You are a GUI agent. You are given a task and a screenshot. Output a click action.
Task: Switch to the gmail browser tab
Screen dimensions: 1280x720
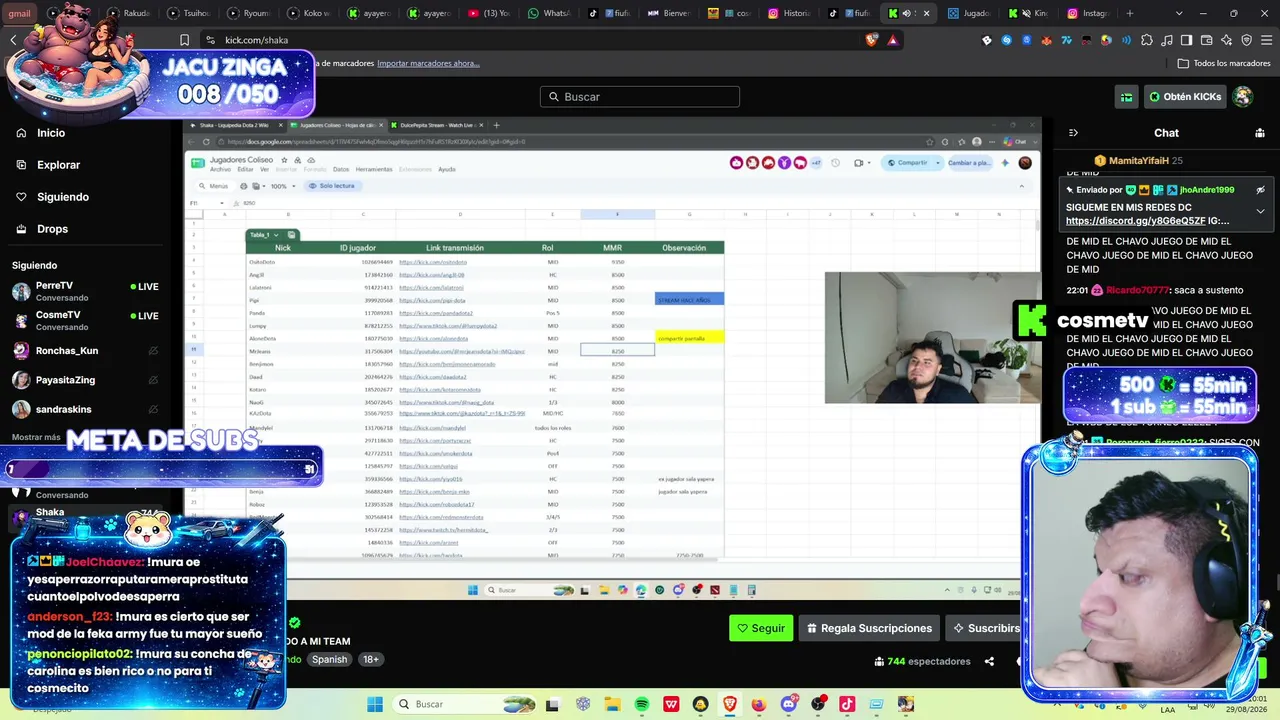[18, 13]
